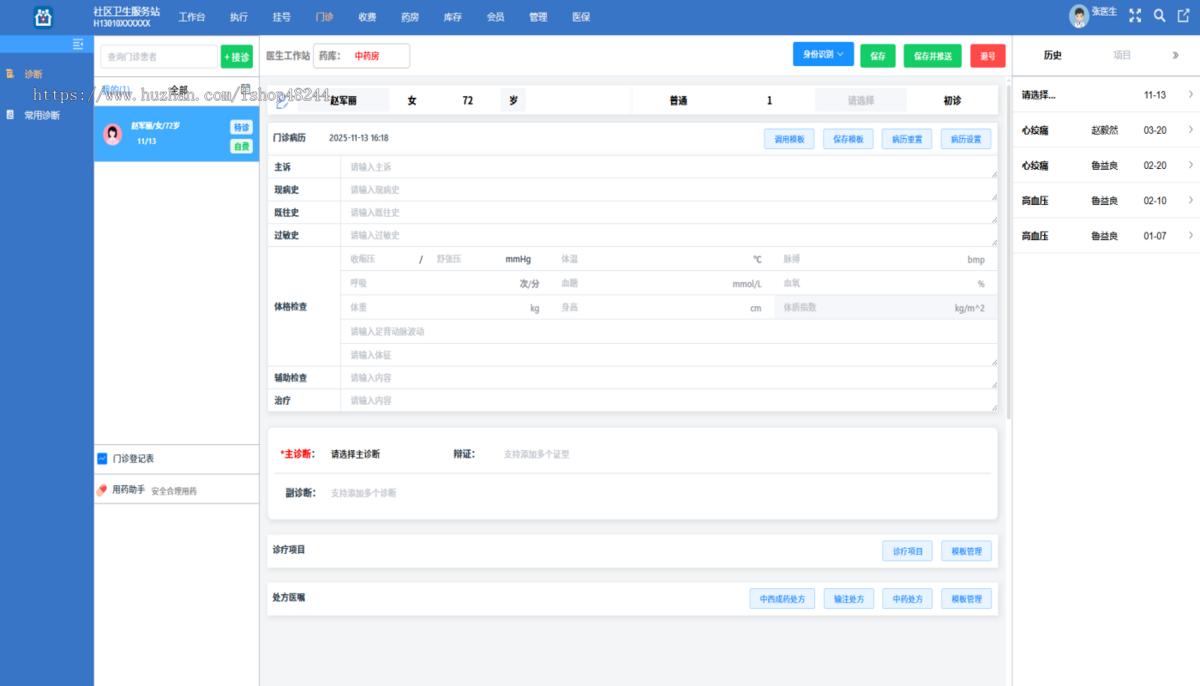
Task: Expand the 高血压 02-10 history record
Action: (1190, 200)
